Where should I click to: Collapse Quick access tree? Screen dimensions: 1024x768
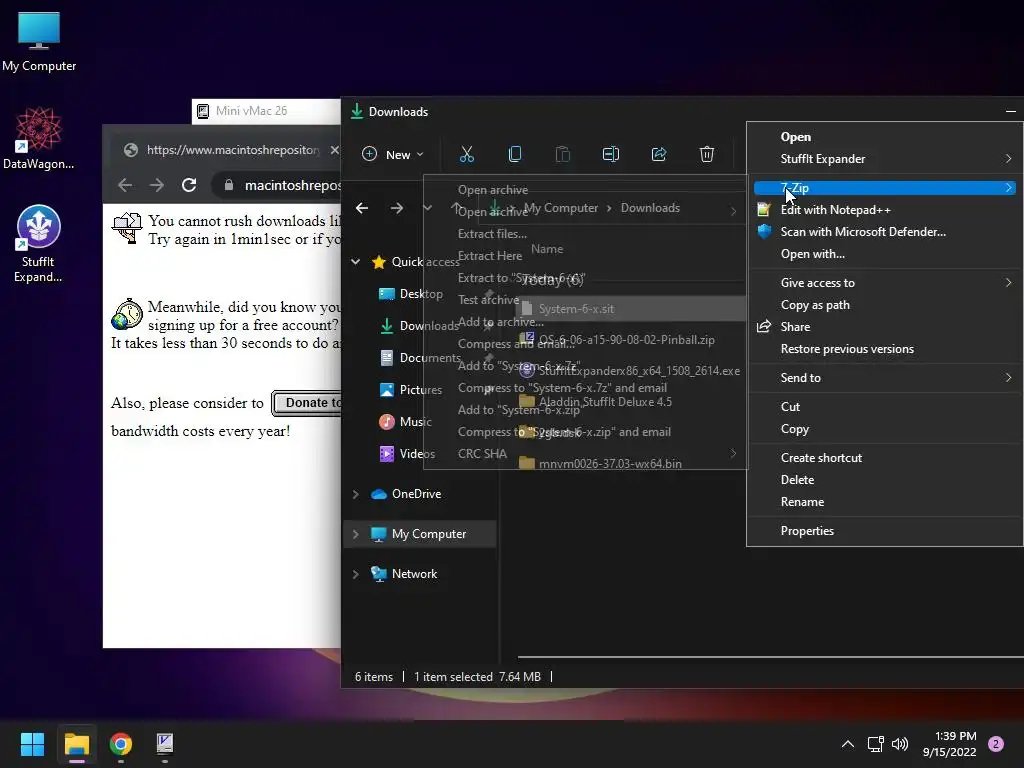[355, 262]
